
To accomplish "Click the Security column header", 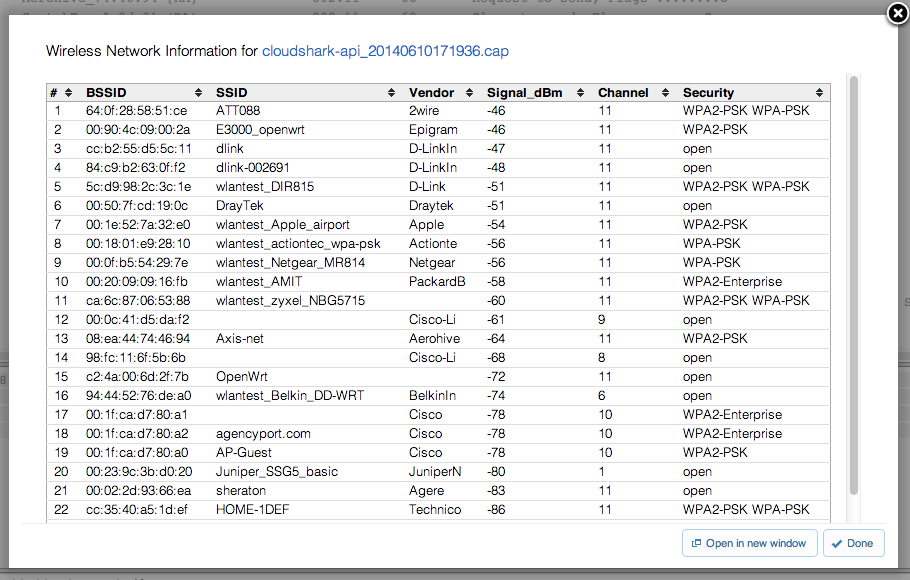I will [708, 93].
